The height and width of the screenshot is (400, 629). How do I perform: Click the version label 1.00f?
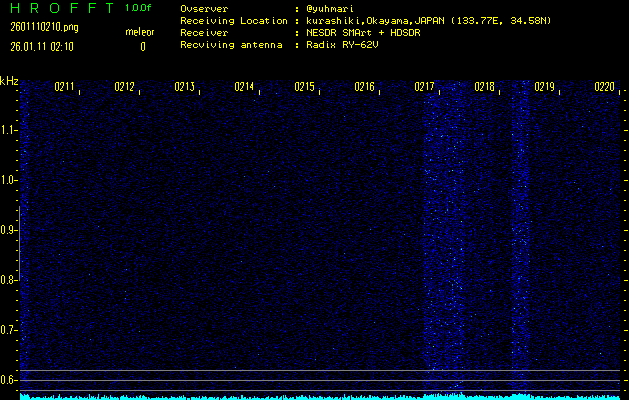(138, 8)
